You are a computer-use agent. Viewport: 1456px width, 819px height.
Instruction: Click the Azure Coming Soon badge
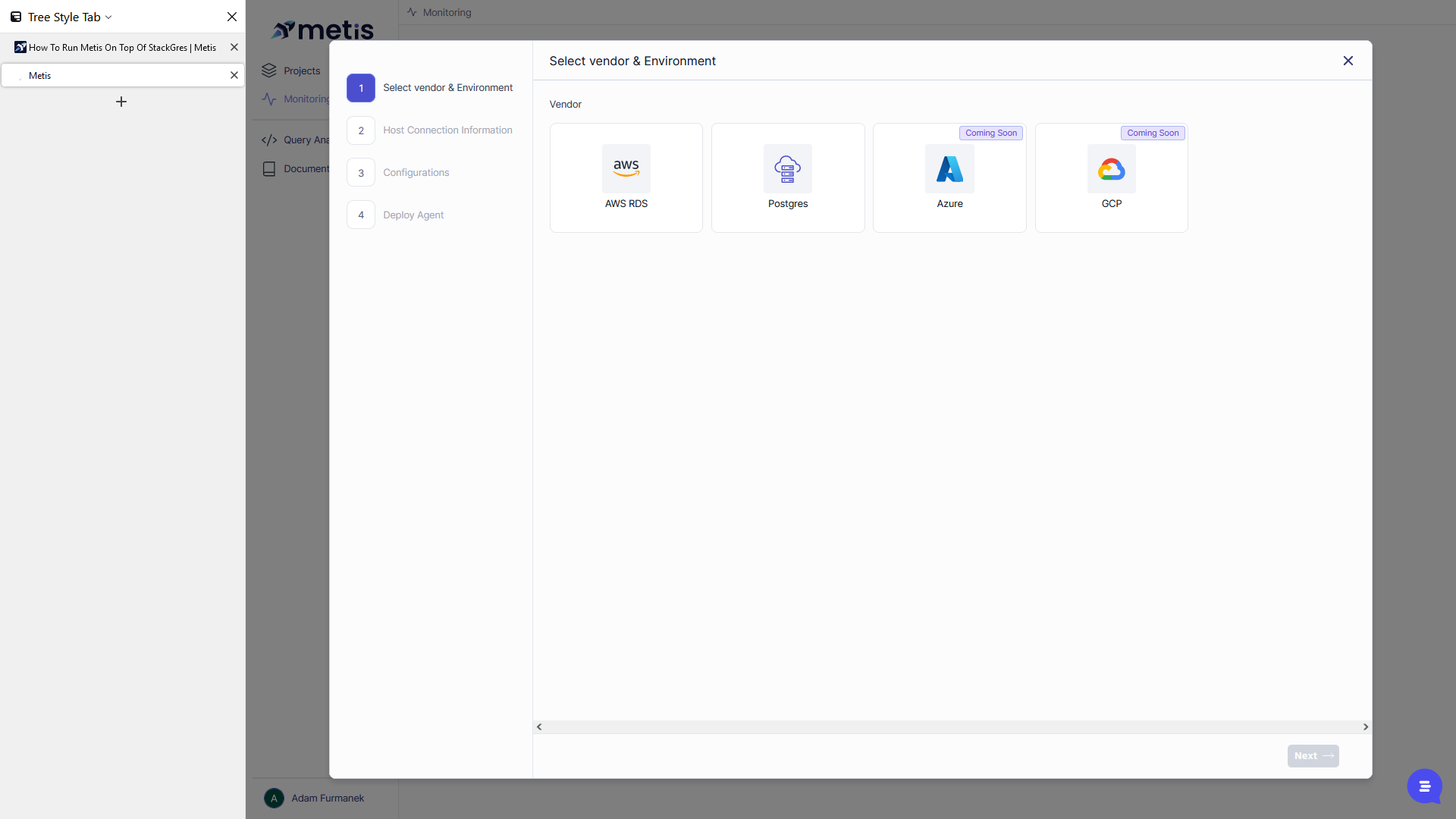click(991, 133)
